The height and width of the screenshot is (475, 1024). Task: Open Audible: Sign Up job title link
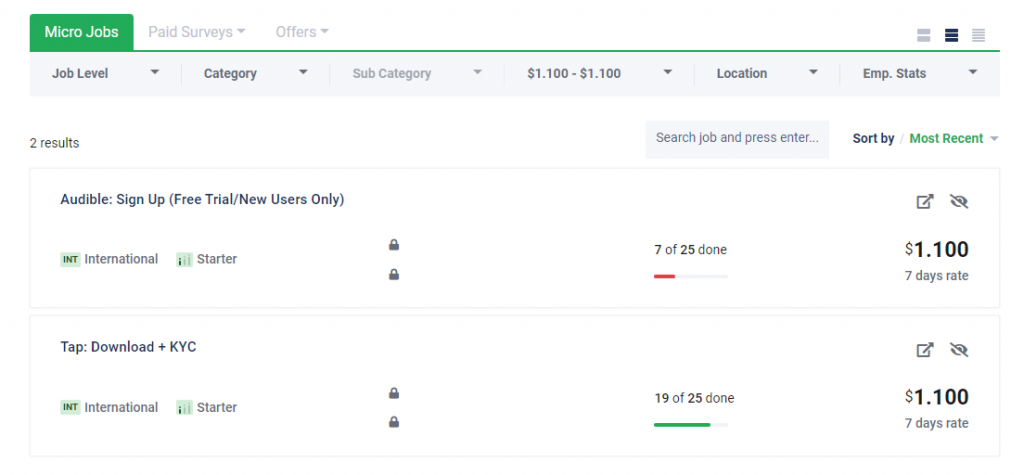coord(202,199)
